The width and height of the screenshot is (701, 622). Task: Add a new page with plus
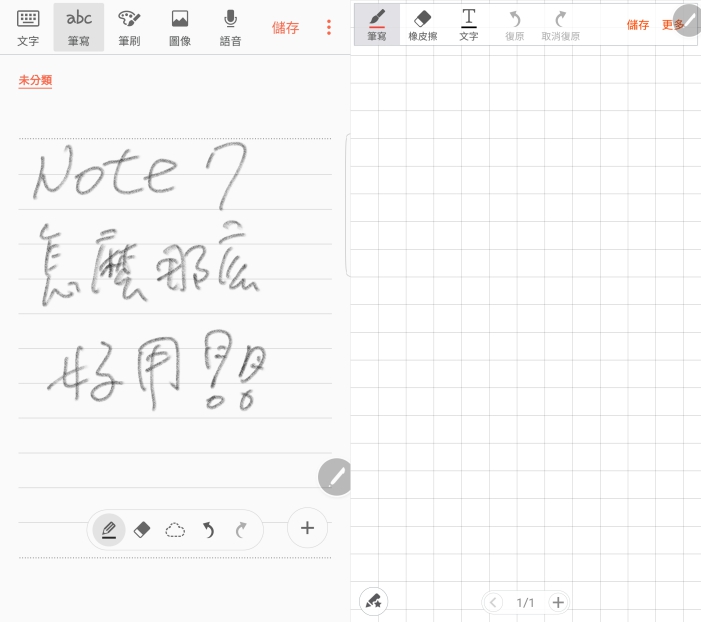pyautogui.click(x=558, y=602)
